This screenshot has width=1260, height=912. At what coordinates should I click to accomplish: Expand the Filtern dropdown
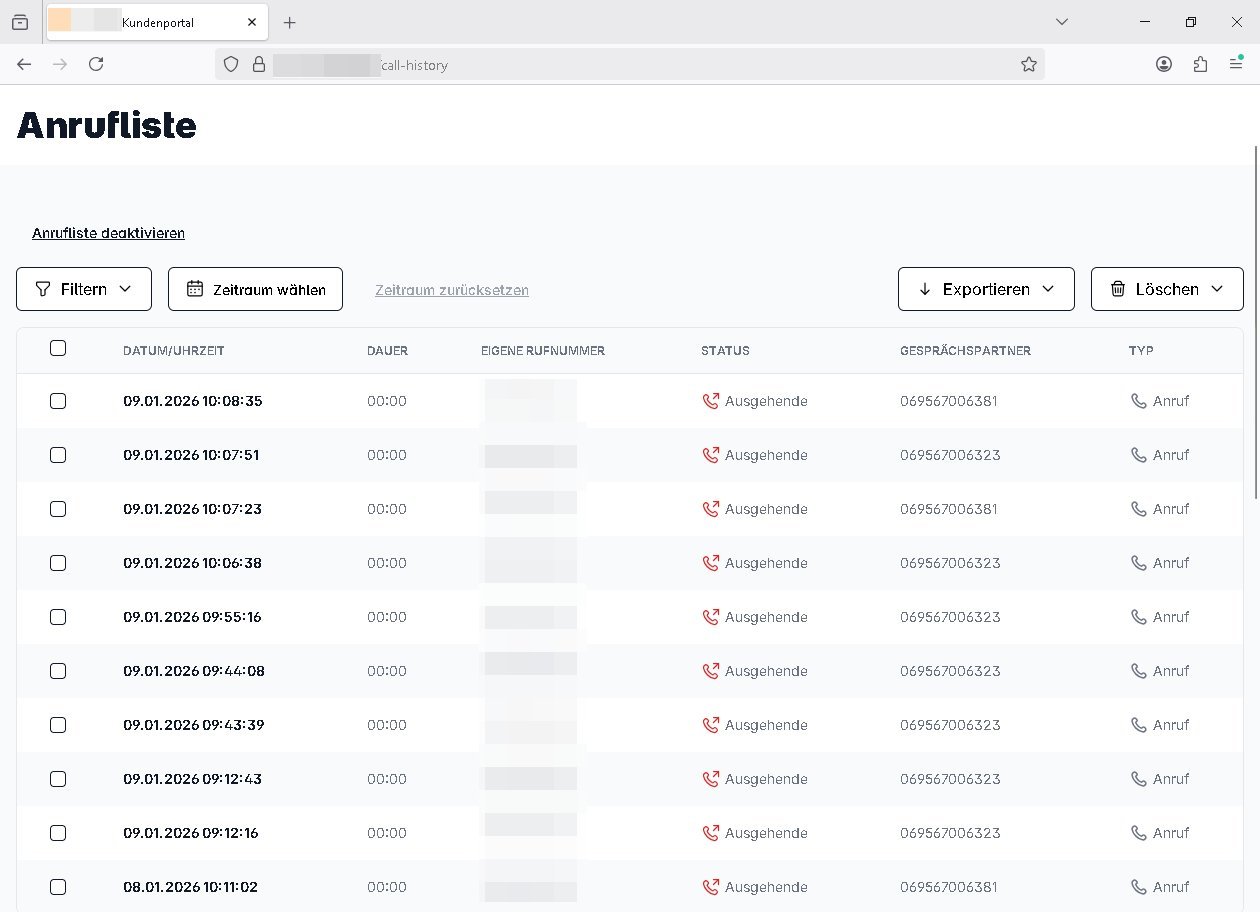coord(84,289)
